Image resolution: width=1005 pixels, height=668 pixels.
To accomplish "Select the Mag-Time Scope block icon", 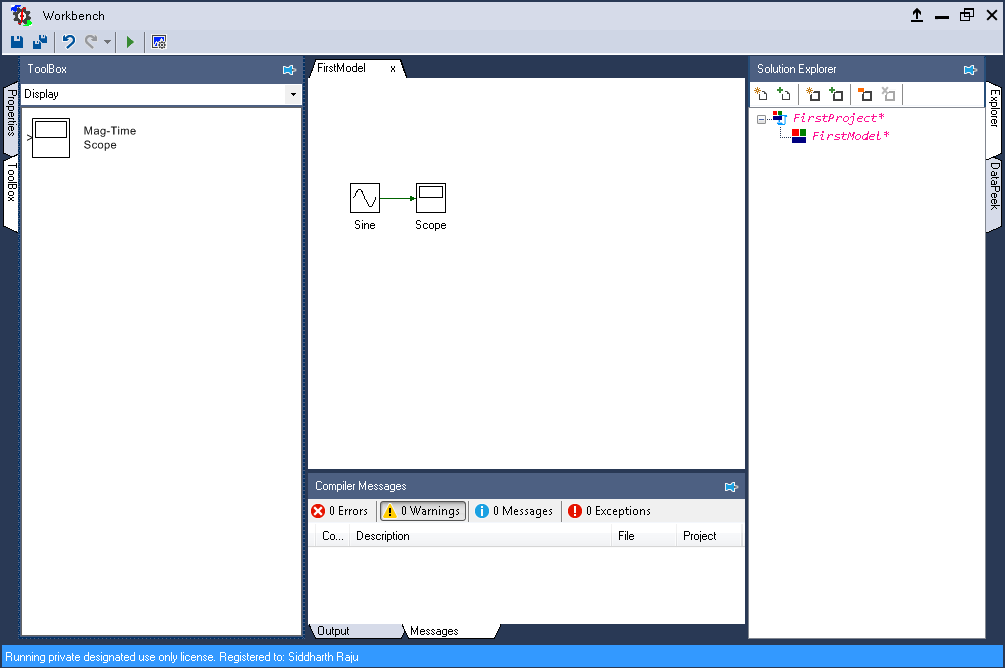I will 51,138.
